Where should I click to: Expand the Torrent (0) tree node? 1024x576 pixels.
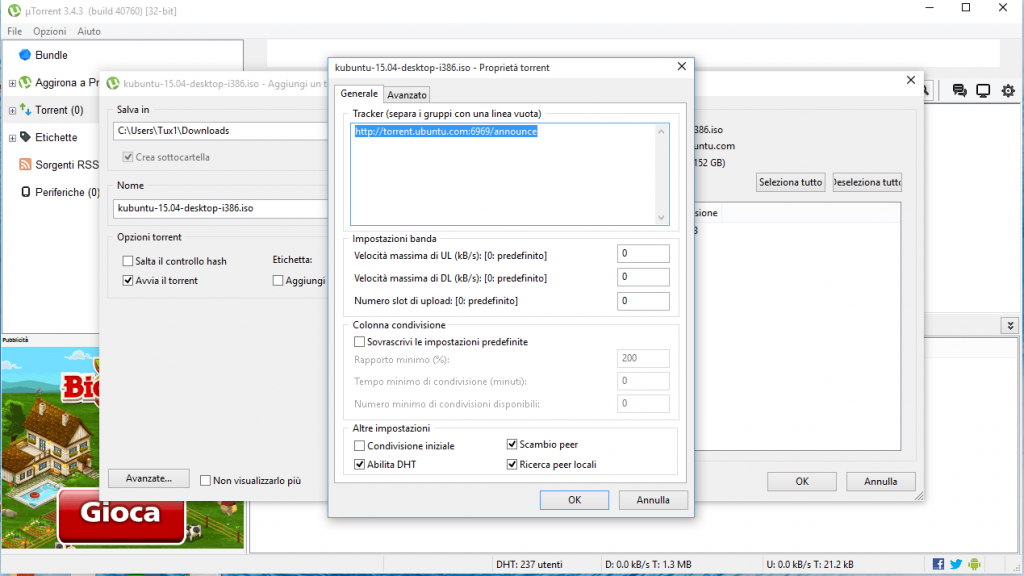[12, 110]
